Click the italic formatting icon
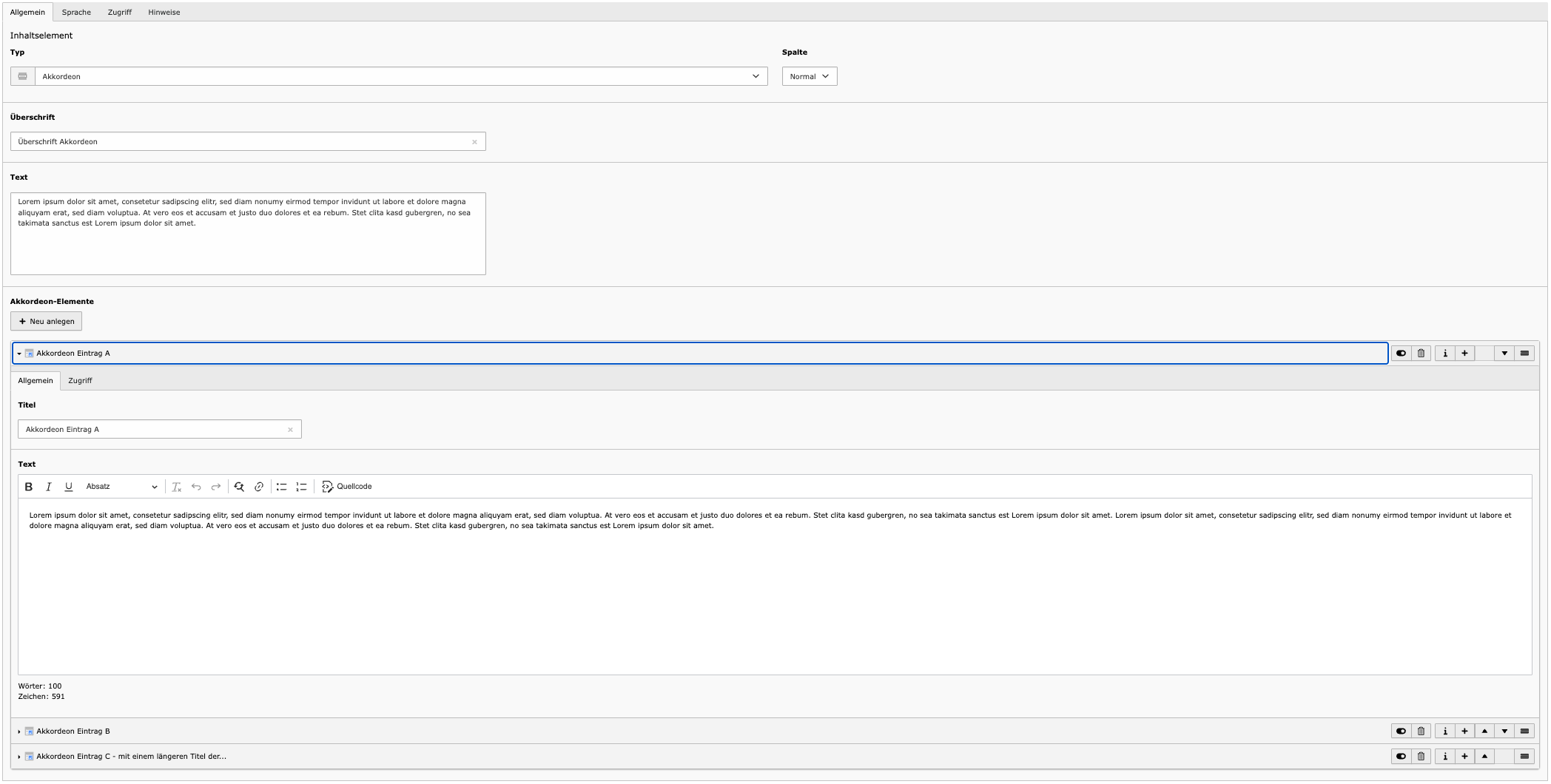This screenshot has height=784, width=1551. tap(49, 487)
